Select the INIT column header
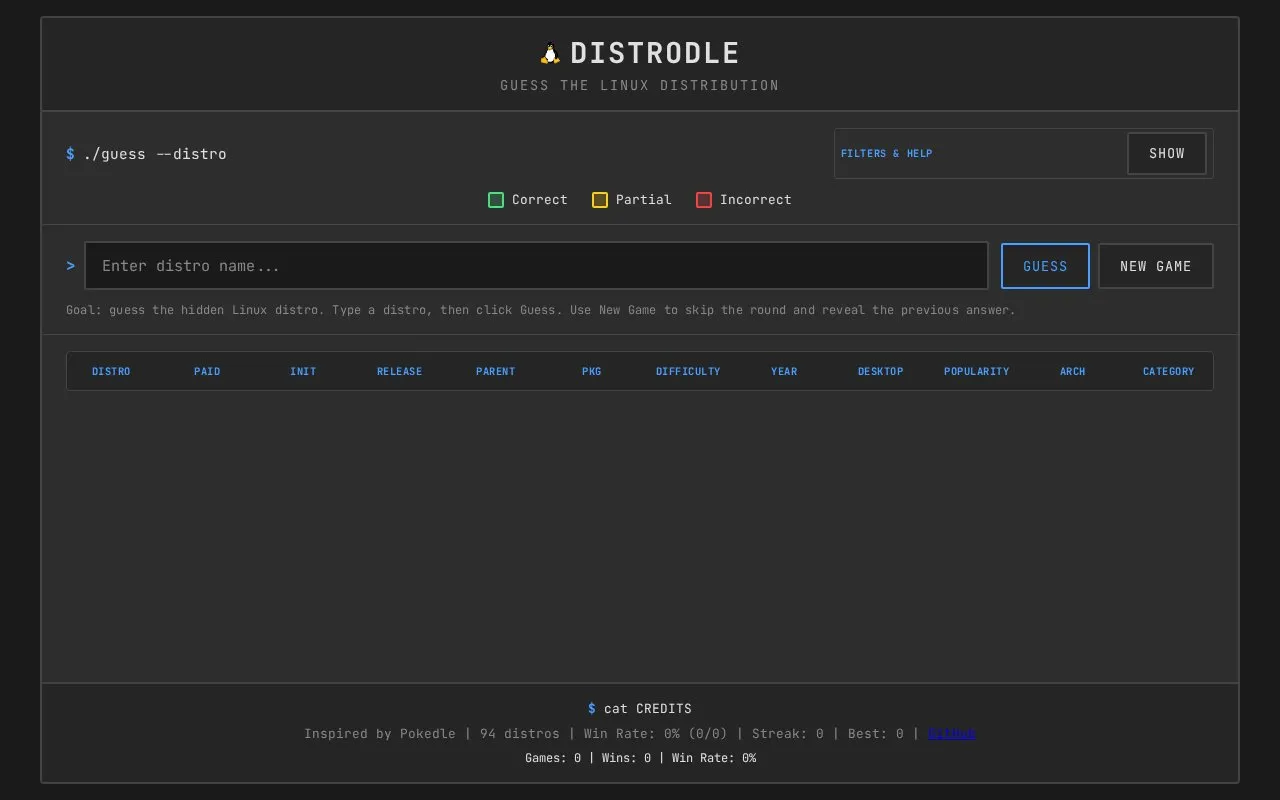Screen dimensions: 1280x800 pyautogui.click(x=303, y=372)
